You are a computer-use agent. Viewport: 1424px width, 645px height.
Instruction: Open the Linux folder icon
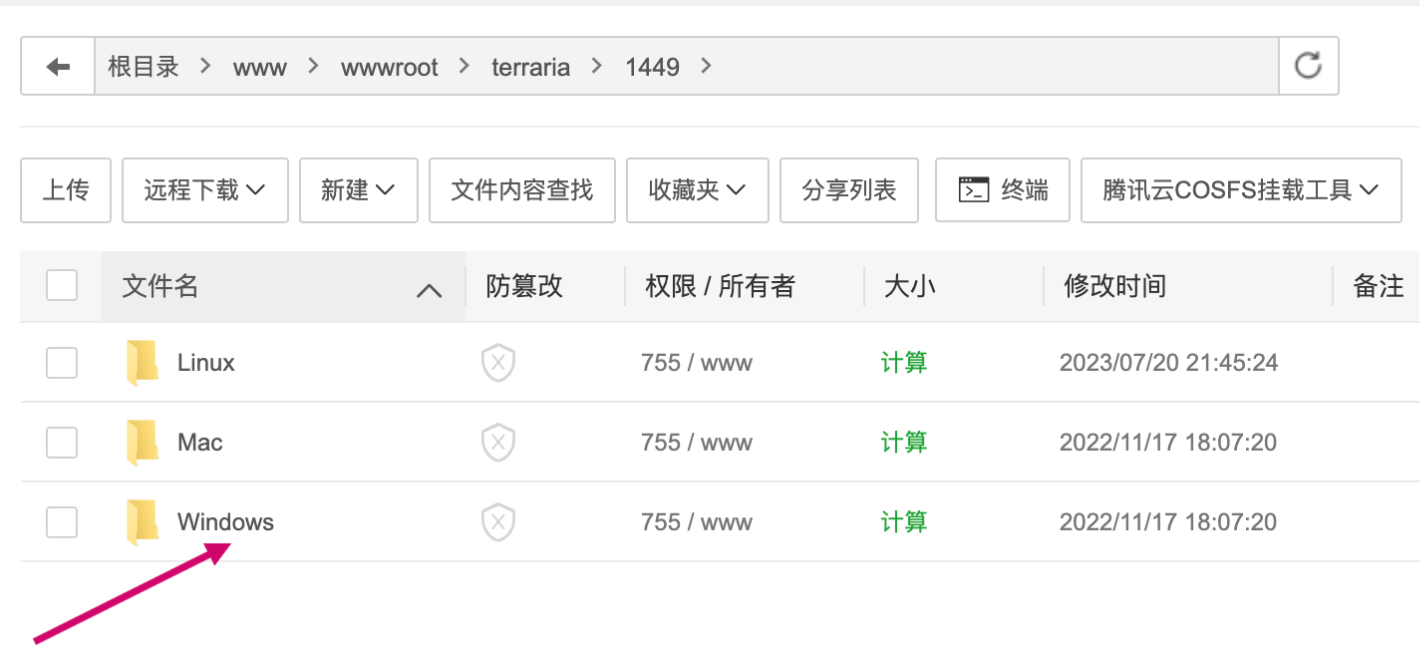pos(143,362)
